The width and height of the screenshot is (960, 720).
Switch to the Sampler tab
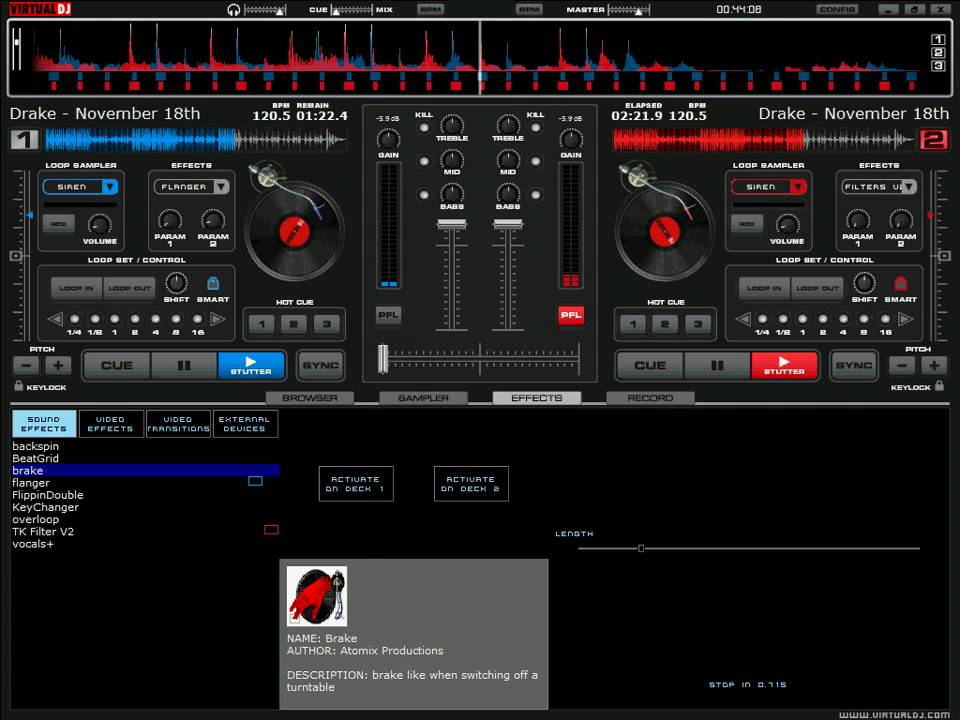click(423, 398)
